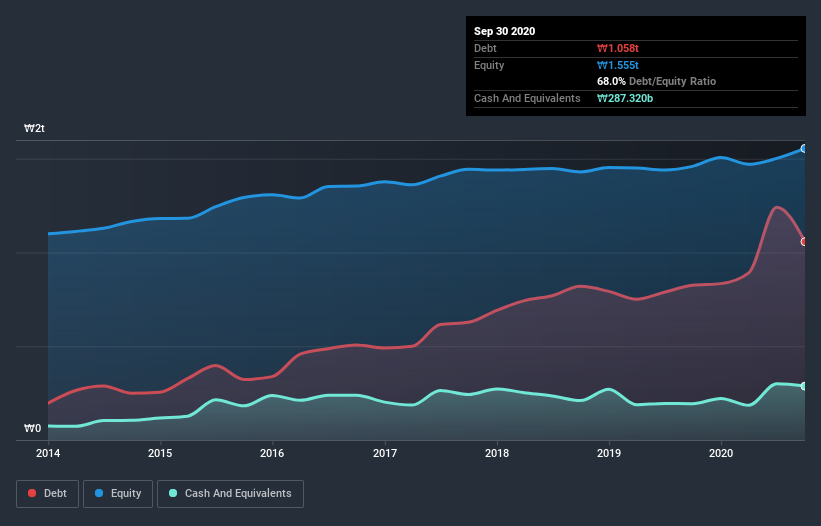Click the Debt label in the tooltip
The image size is (821, 526).
pyautogui.click(x=485, y=48)
